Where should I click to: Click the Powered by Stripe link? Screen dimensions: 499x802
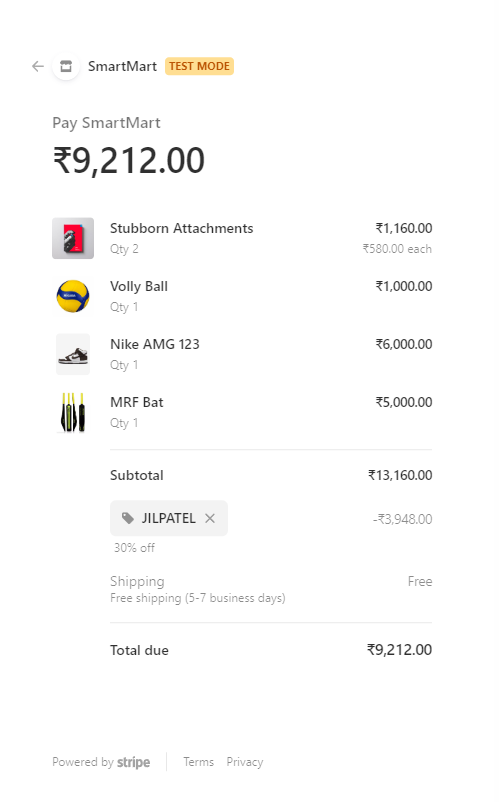click(101, 762)
